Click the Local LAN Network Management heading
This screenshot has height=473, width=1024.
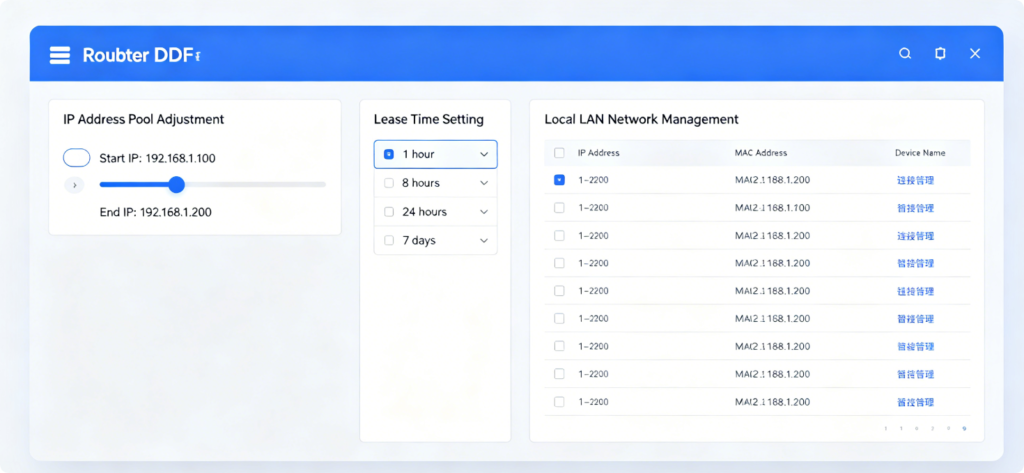tap(641, 120)
